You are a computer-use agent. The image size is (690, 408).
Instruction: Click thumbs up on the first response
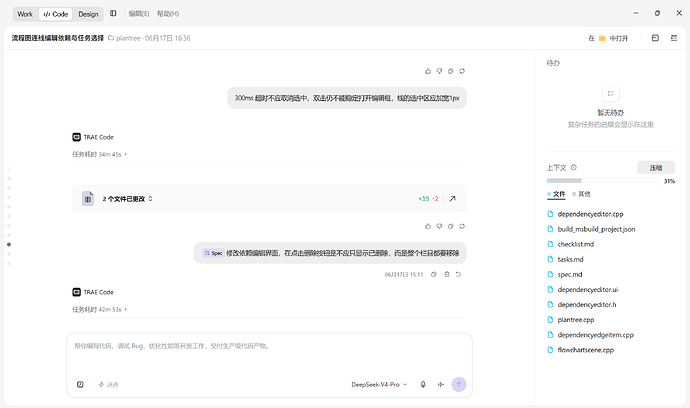point(428,71)
